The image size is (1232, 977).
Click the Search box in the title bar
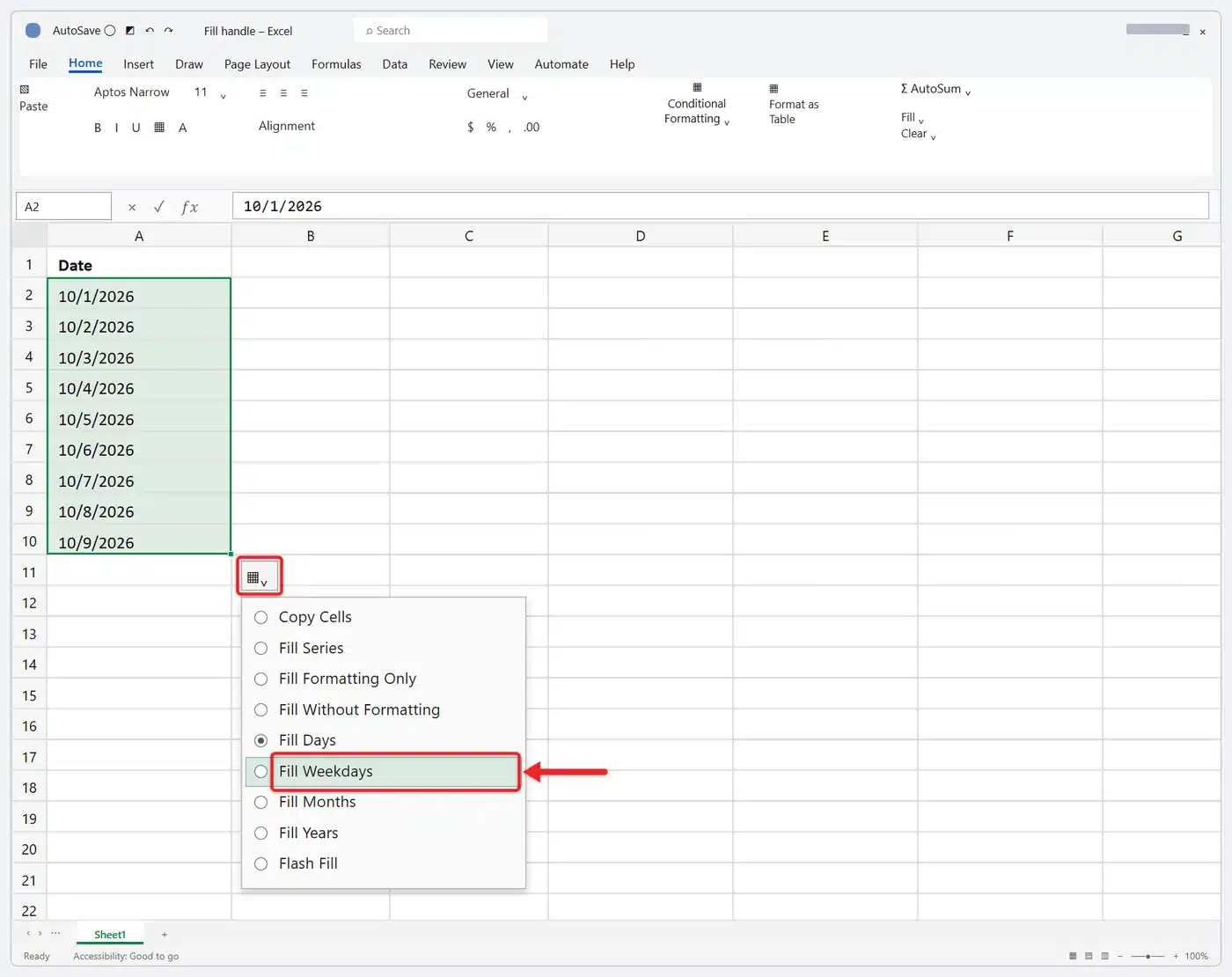pos(451,31)
